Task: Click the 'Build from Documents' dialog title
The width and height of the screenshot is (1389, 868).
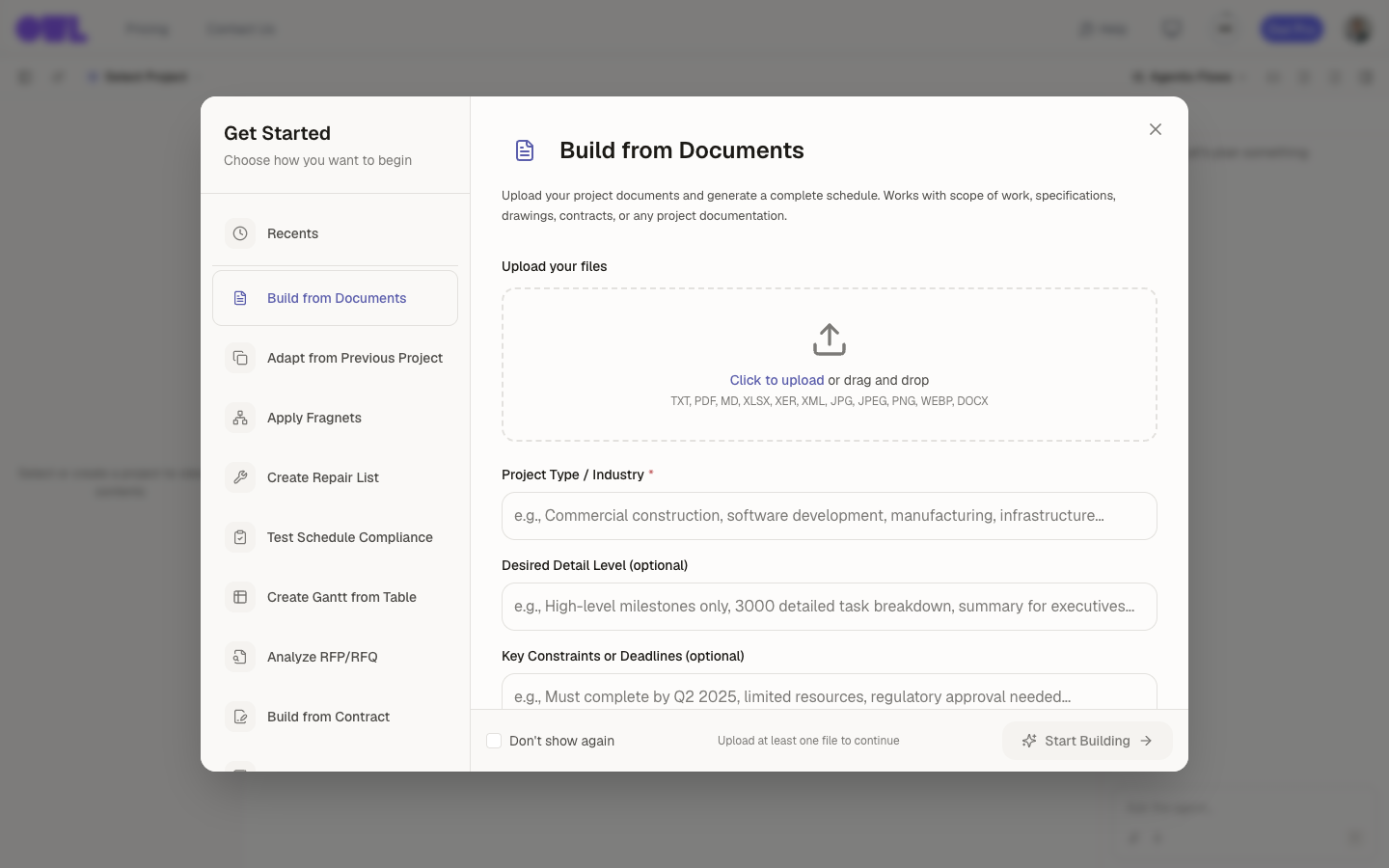Action: click(682, 150)
